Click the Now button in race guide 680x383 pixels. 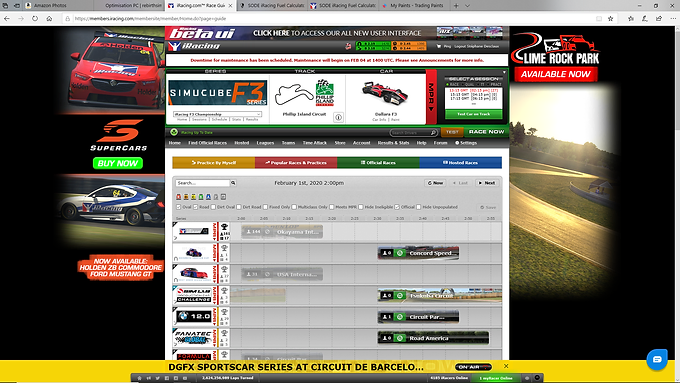[x=435, y=183]
